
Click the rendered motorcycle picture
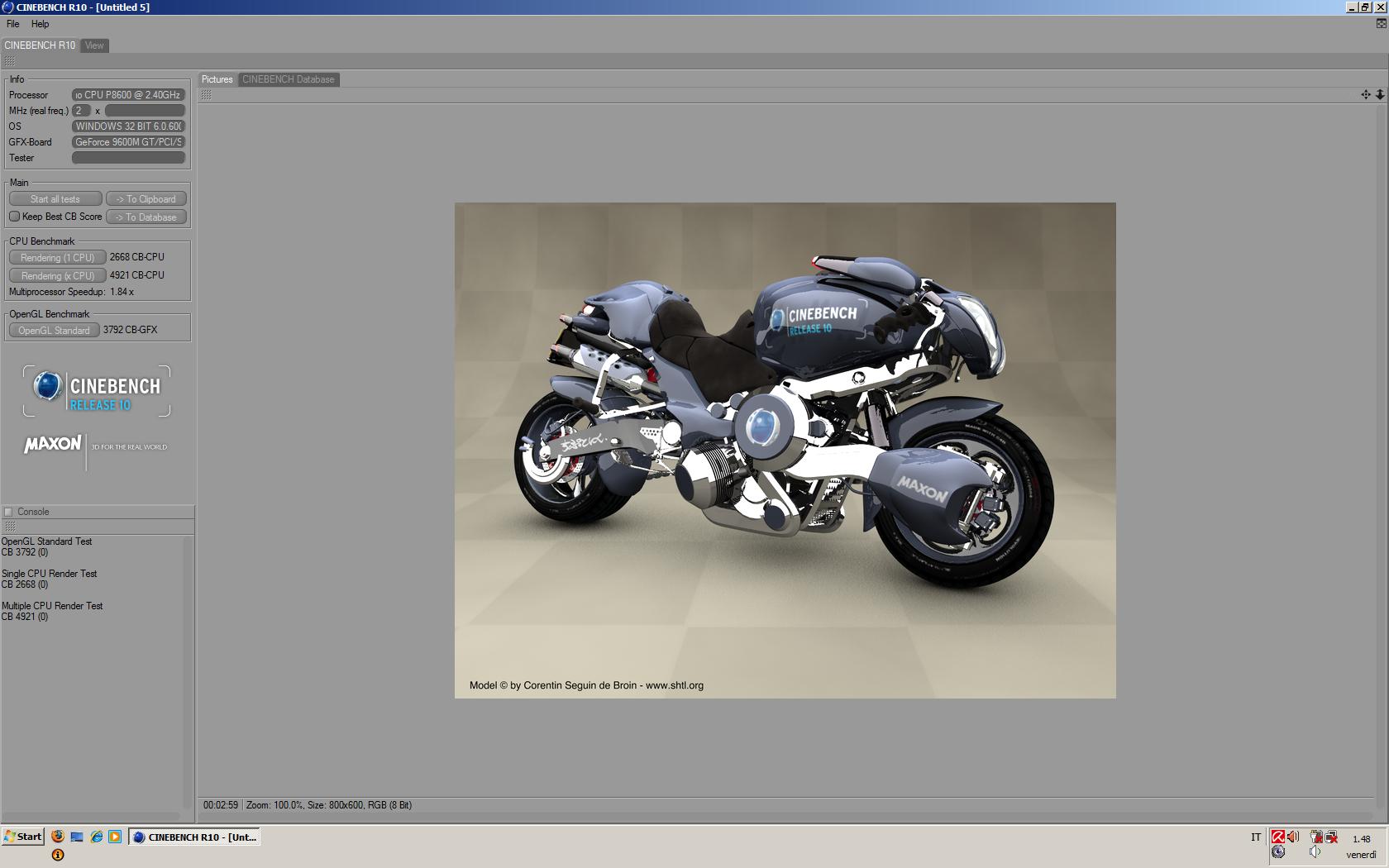click(785, 450)
